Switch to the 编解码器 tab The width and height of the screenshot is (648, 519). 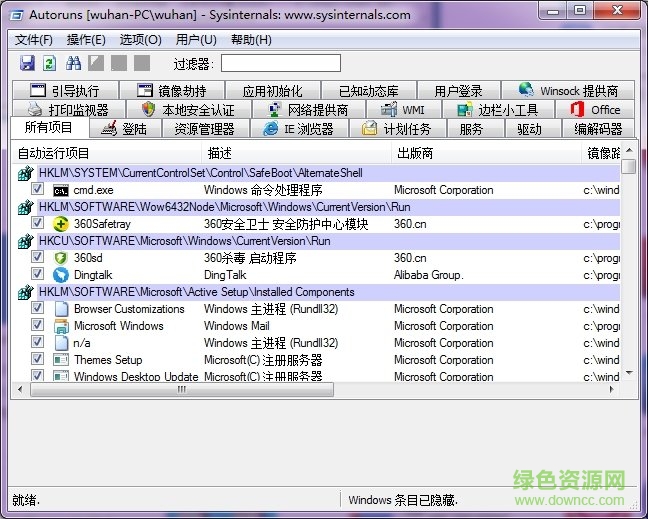pos(598,129)
